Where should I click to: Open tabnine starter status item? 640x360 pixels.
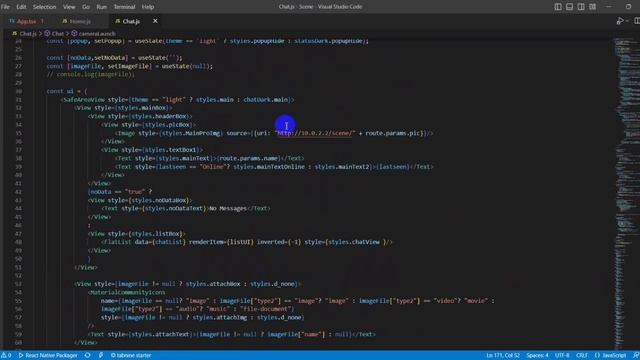(131, 356)
